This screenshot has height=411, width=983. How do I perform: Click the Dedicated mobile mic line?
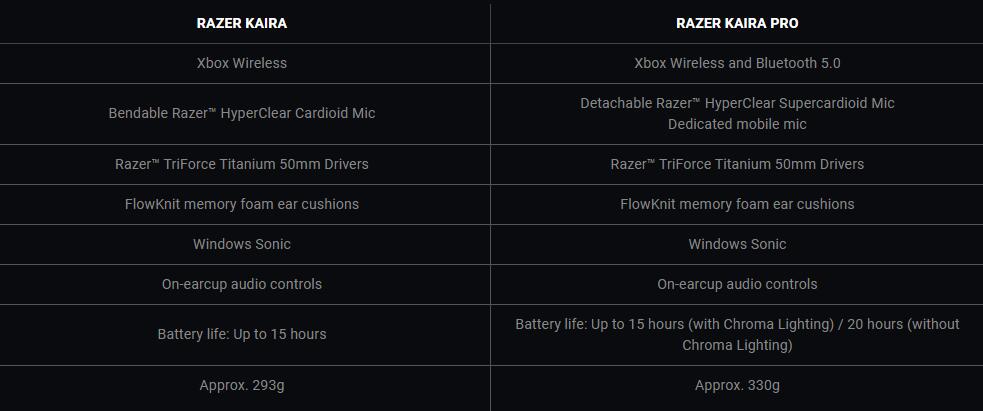(737, 124)
